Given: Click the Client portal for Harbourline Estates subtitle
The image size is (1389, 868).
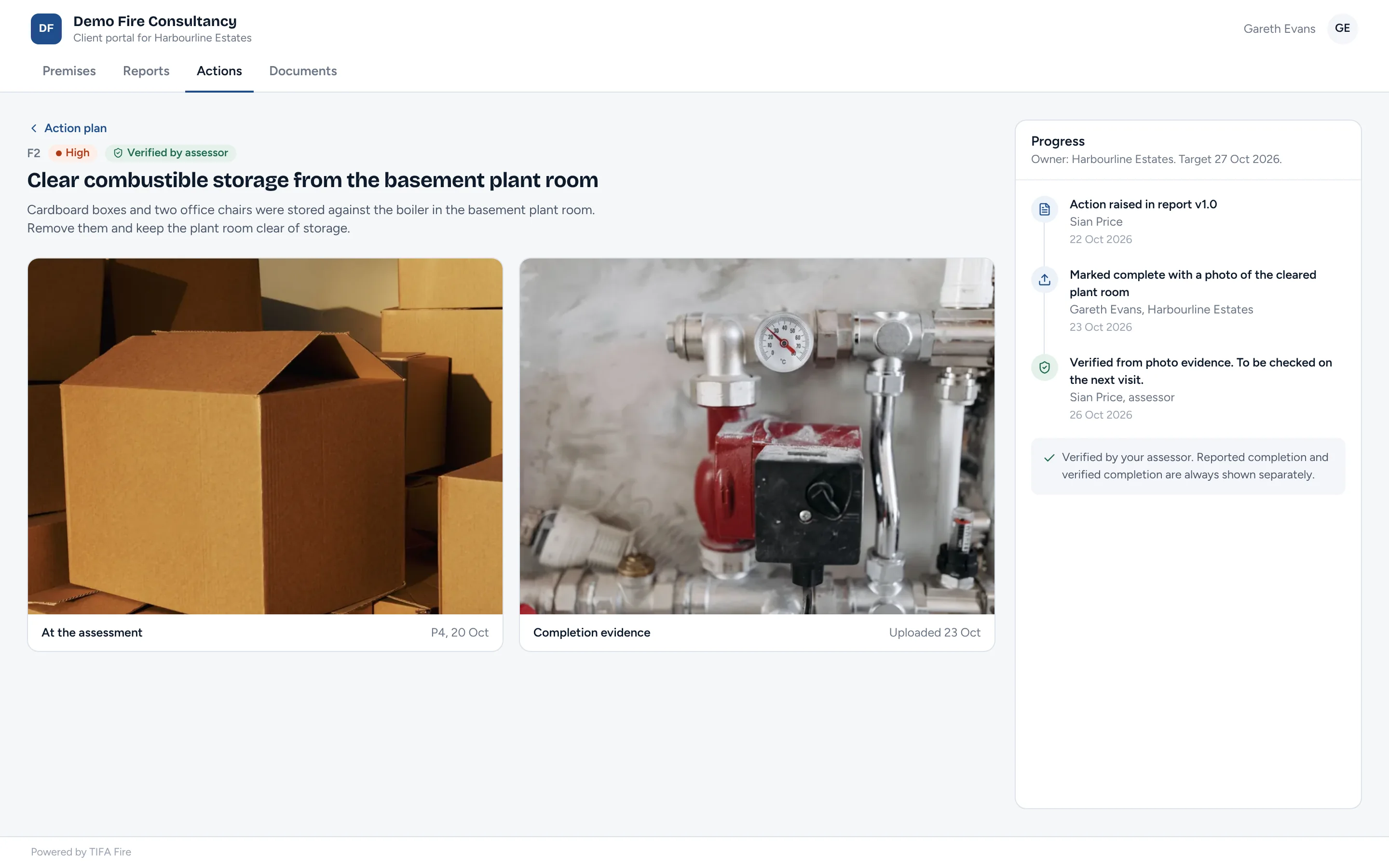Looking at the screenshot, I should pyautogui.click(x=163, y=38).
